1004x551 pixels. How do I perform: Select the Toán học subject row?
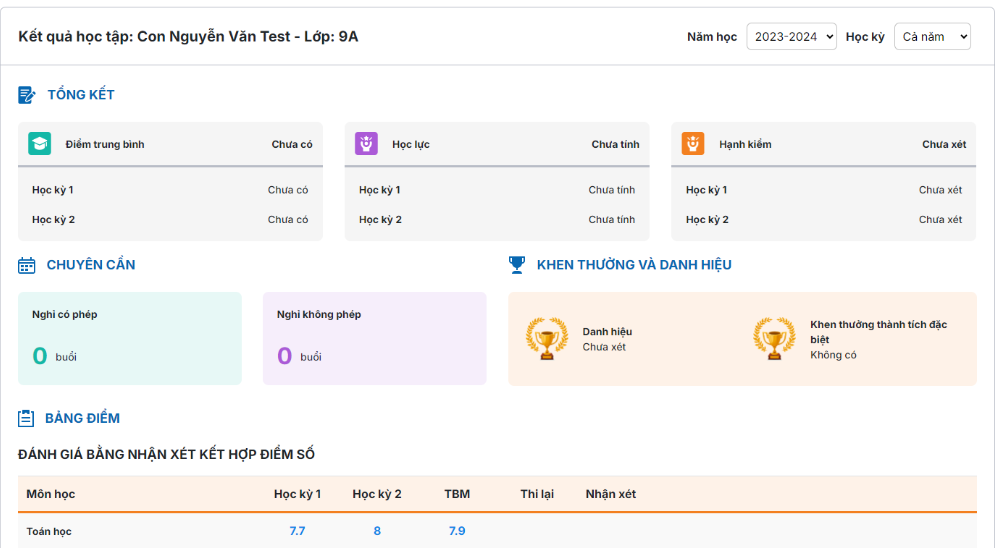[50, 531]
